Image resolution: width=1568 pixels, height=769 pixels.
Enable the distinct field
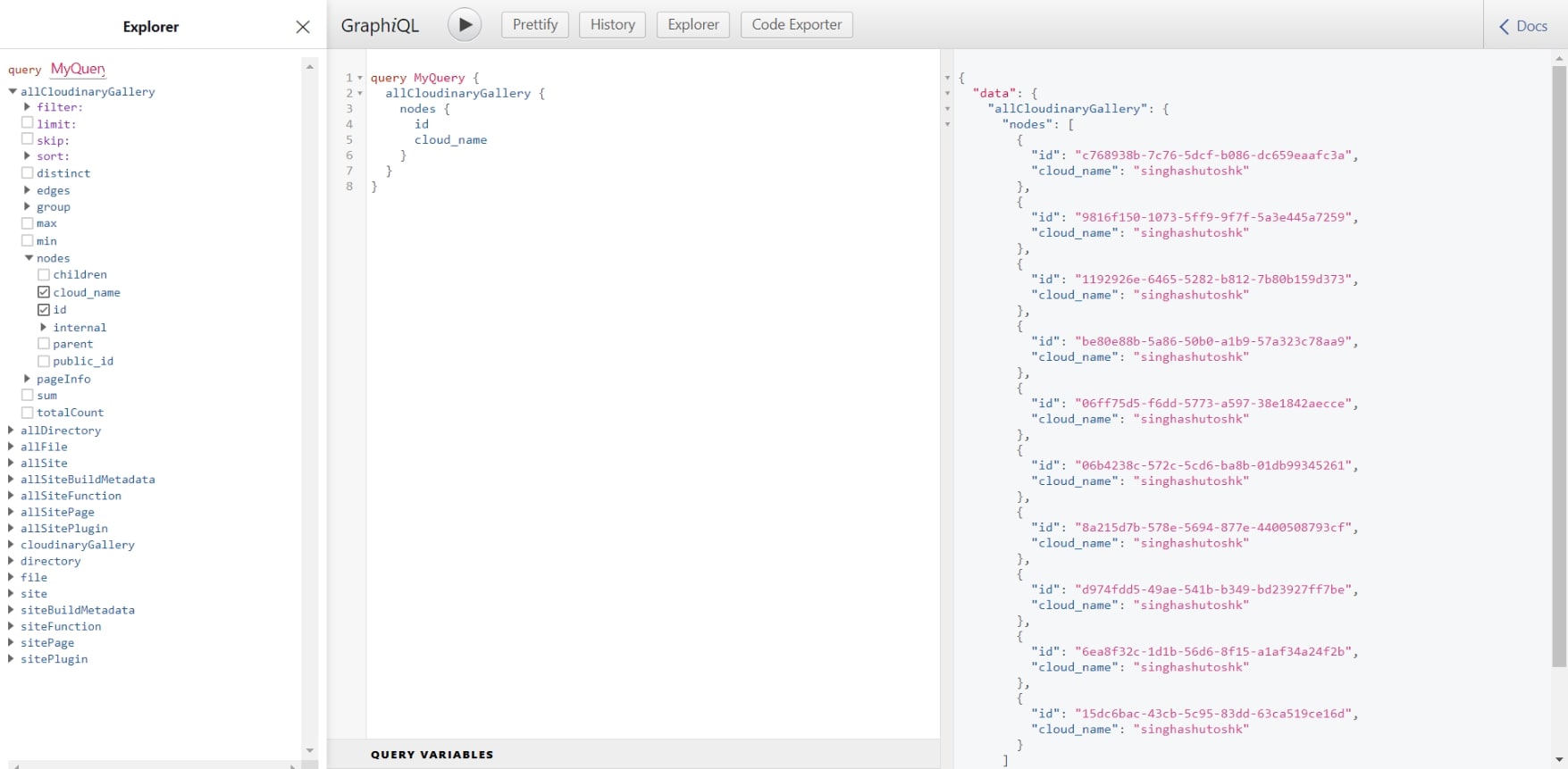28,172
